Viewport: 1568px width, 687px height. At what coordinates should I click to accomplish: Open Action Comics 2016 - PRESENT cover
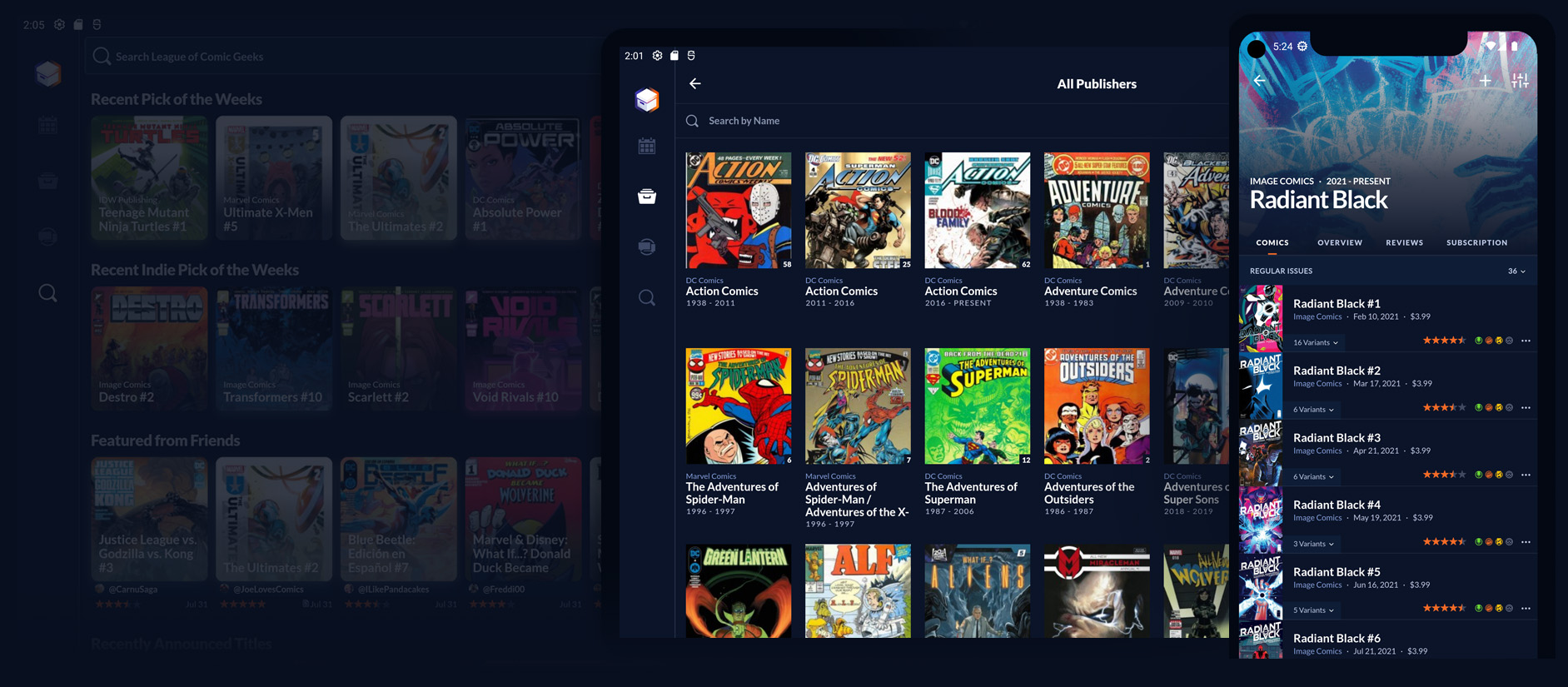(978, 210)
